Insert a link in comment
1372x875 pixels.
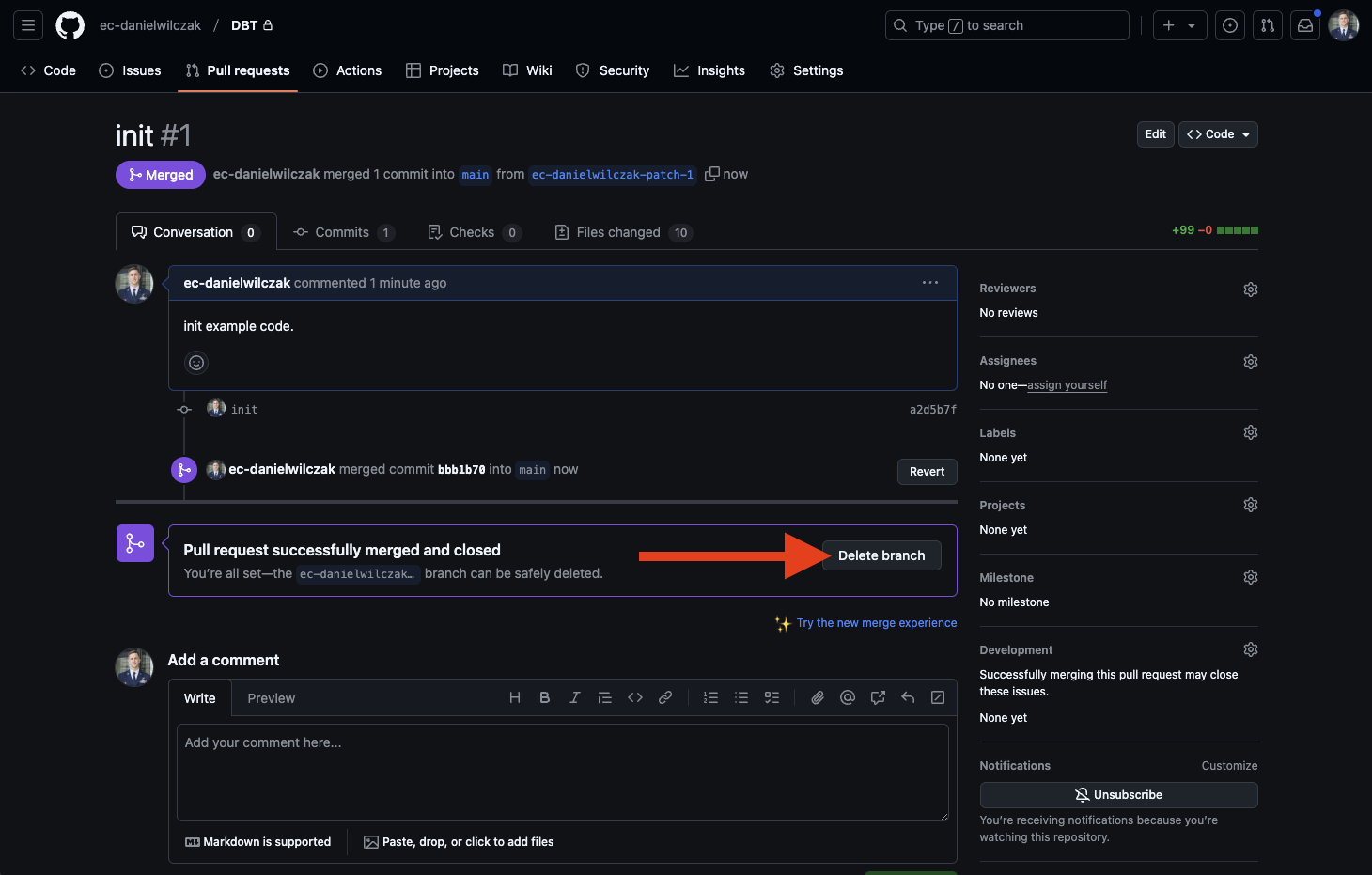[x=665, y=697]
